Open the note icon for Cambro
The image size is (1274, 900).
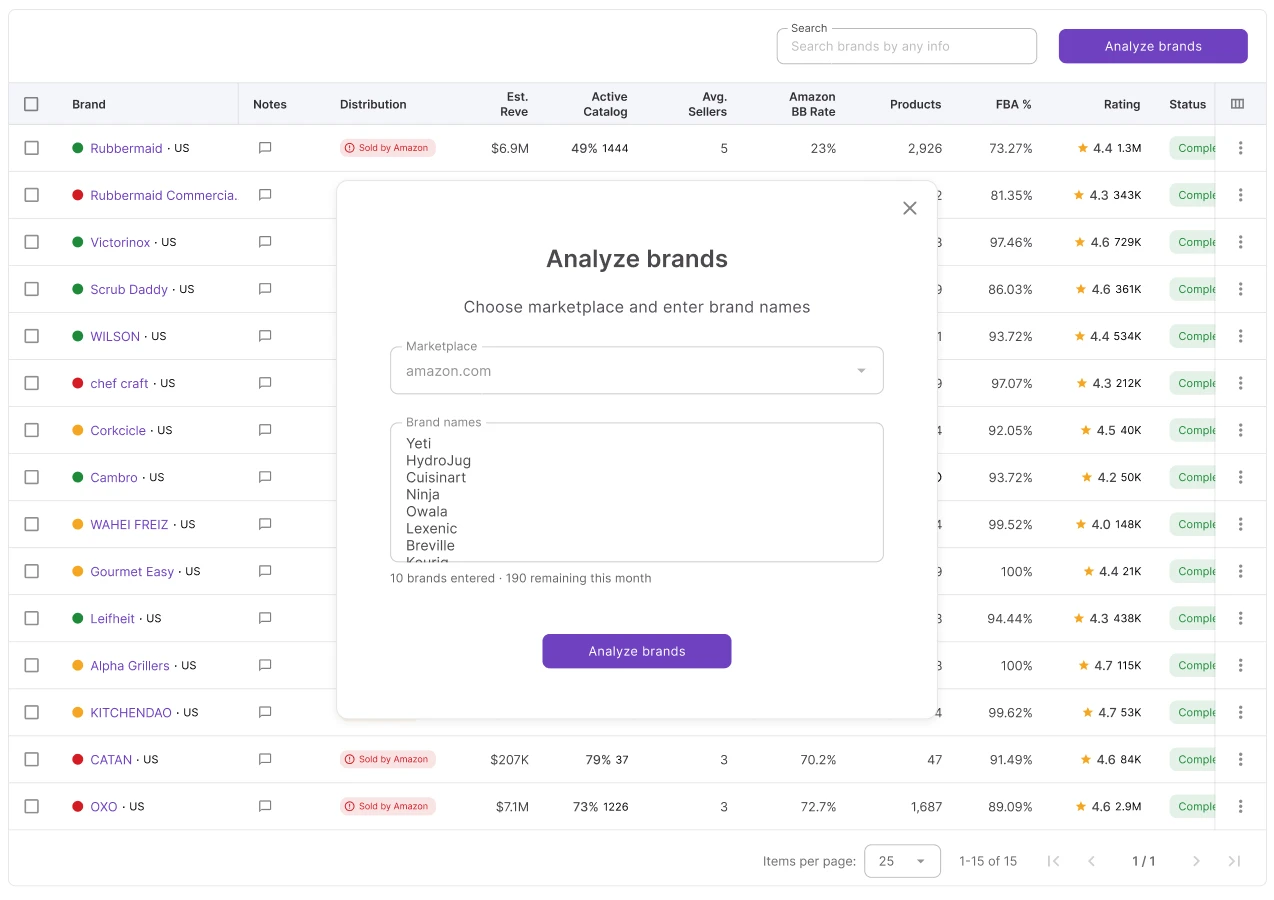(x=265, y=477)
